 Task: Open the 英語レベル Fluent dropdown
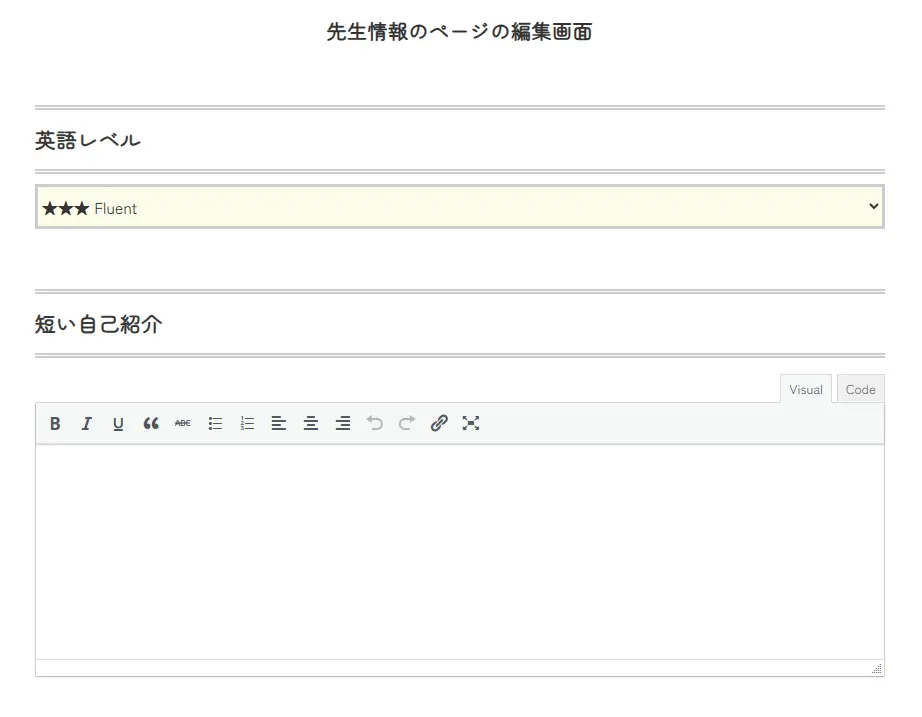pos(460,207)
